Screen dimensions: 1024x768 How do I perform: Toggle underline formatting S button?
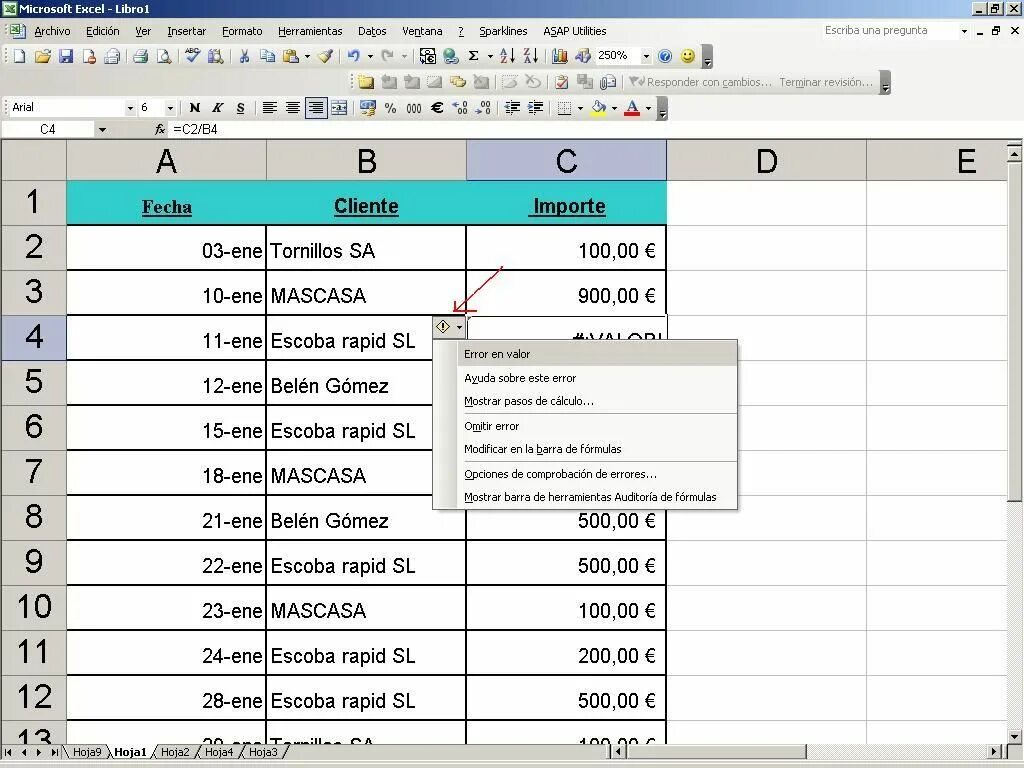click(240, 108)
